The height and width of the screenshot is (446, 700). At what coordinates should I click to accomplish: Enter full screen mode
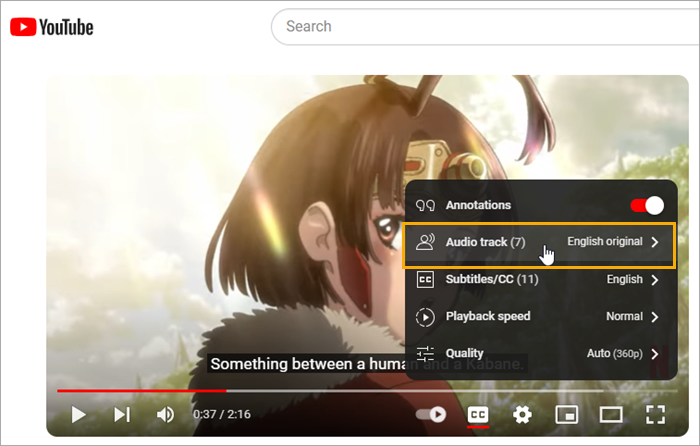click(x=655, y=414)
